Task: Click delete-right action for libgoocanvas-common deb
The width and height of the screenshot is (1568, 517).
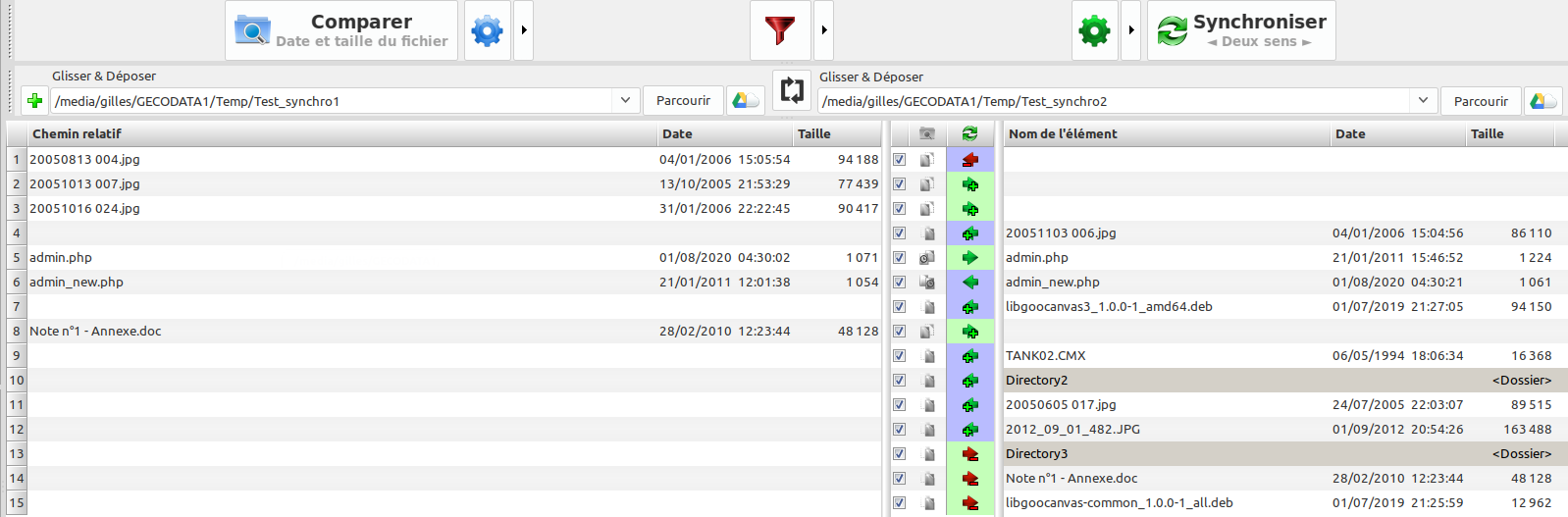Action: [970, 503]
